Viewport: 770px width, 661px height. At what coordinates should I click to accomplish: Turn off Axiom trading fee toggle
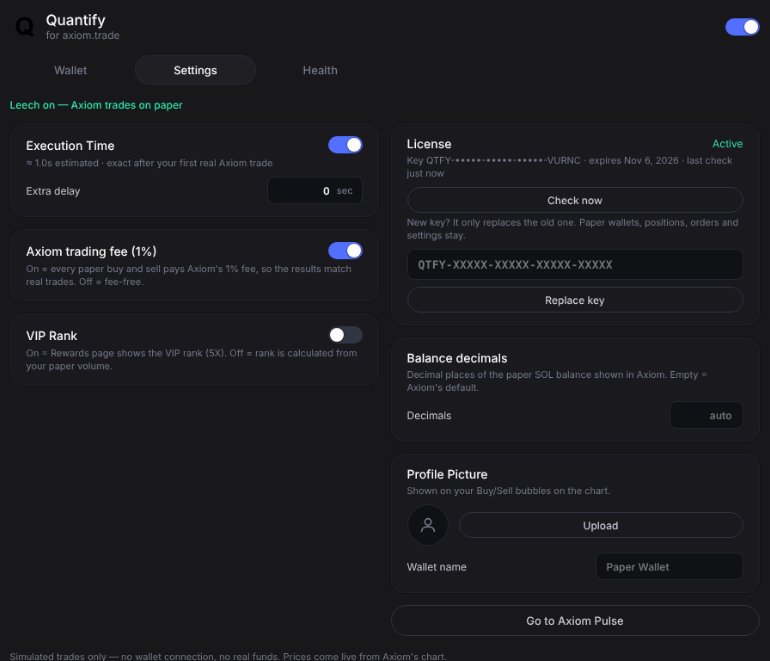345,251
